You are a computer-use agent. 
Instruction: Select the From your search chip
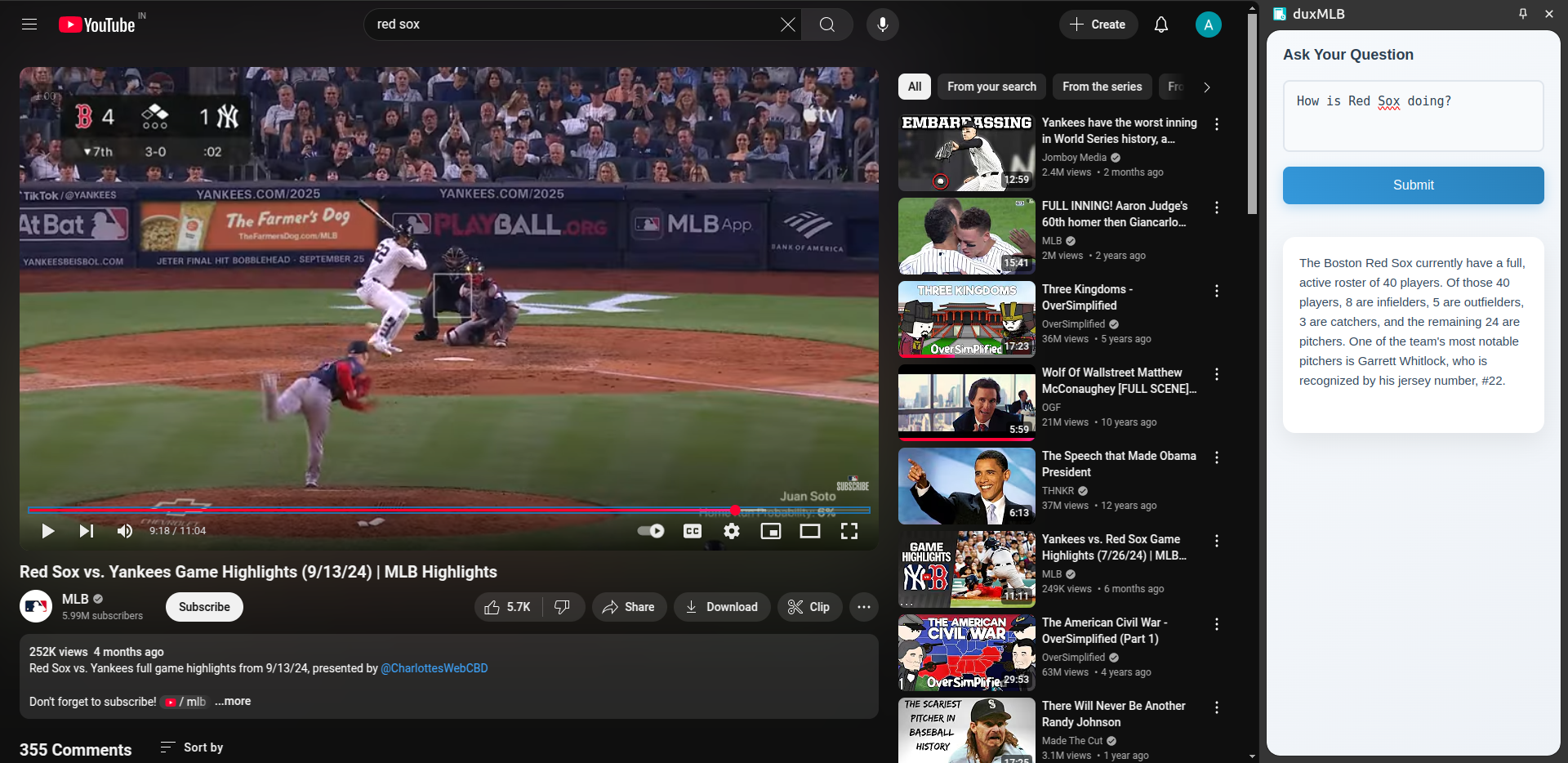tap(991, 87)
